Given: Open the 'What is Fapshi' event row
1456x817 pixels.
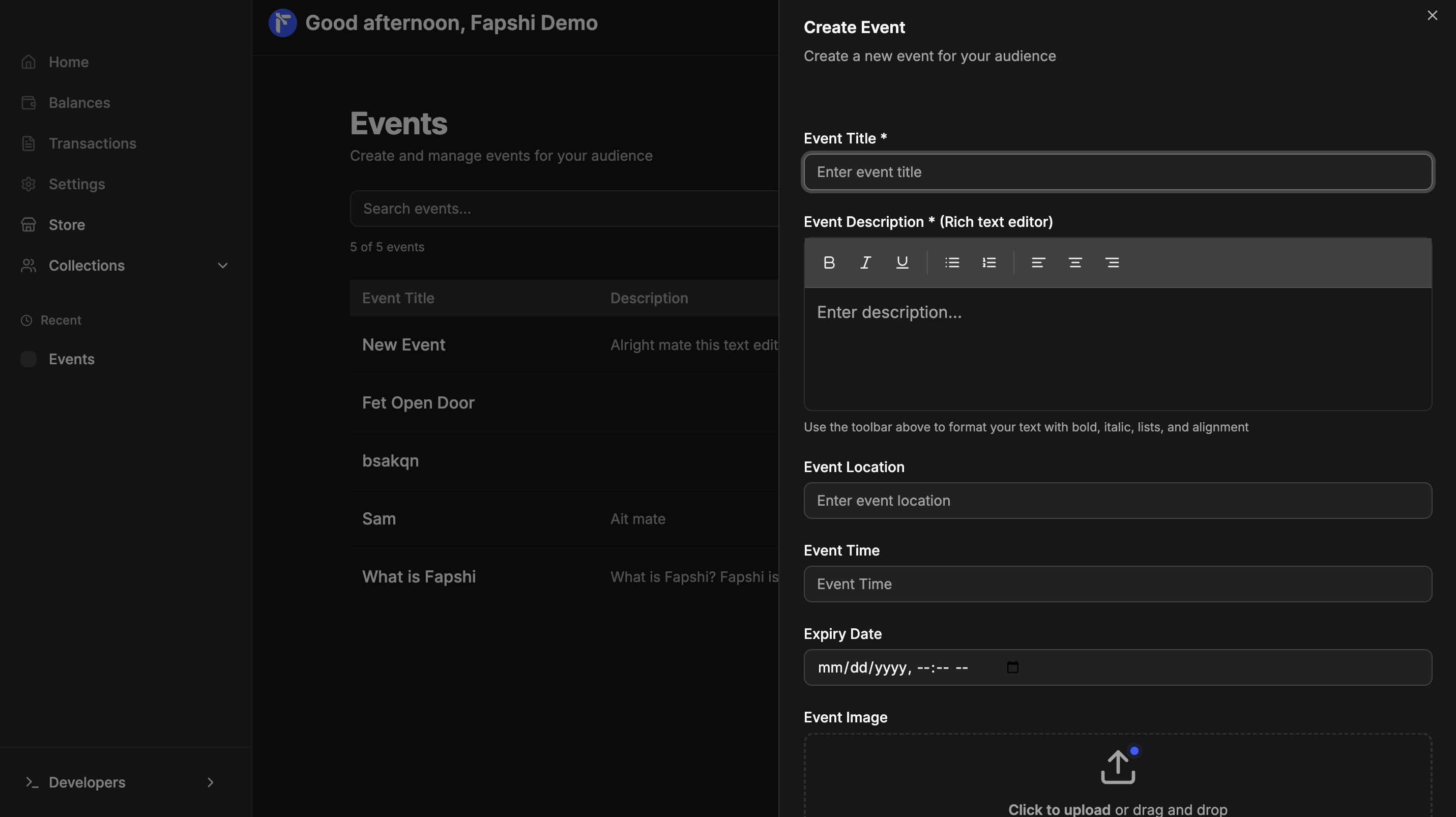Looking at the screenshot, I should pyautogui.click(x=564, y=577).
